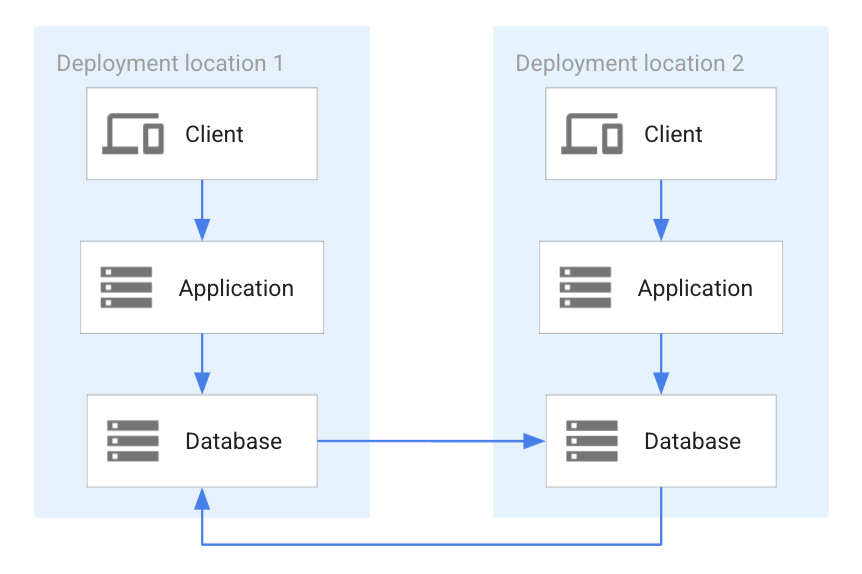
Task: Select arrow from Client to Application, location 1
Action: (202, 210)
